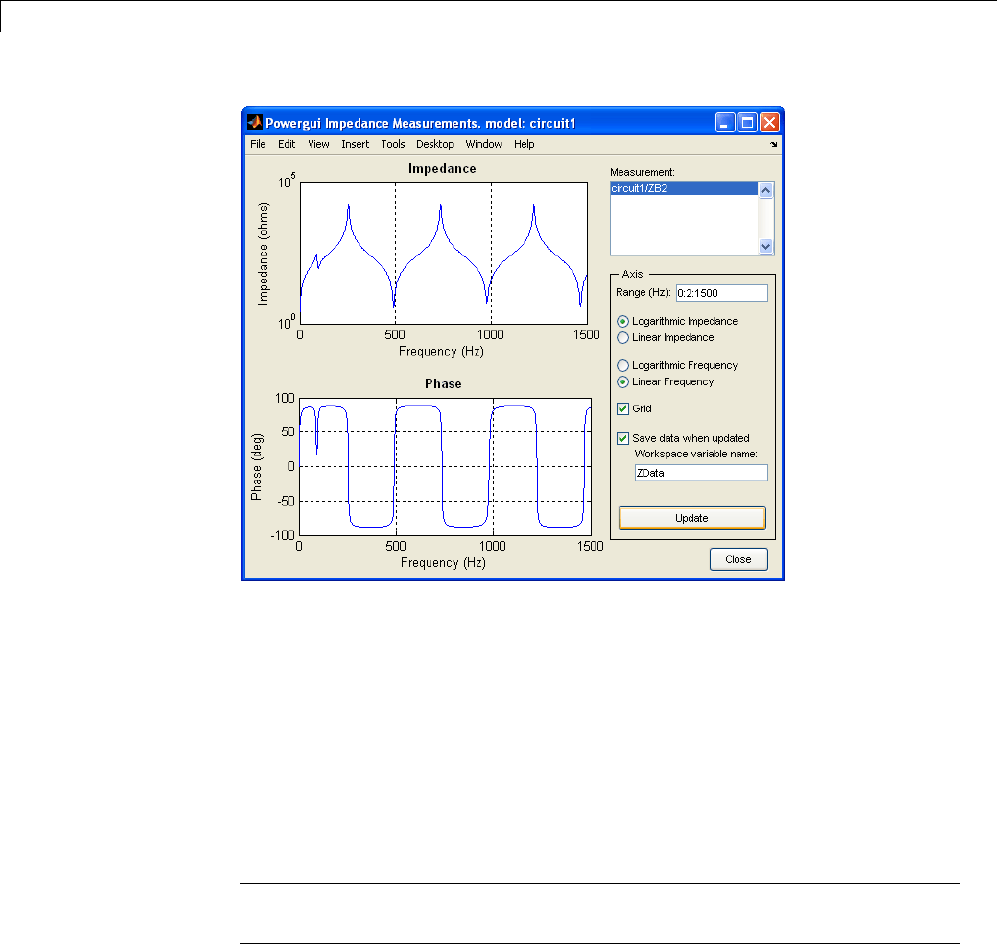
Task: Toggle Save data when updated checkbox
Action: pos(623,439)
